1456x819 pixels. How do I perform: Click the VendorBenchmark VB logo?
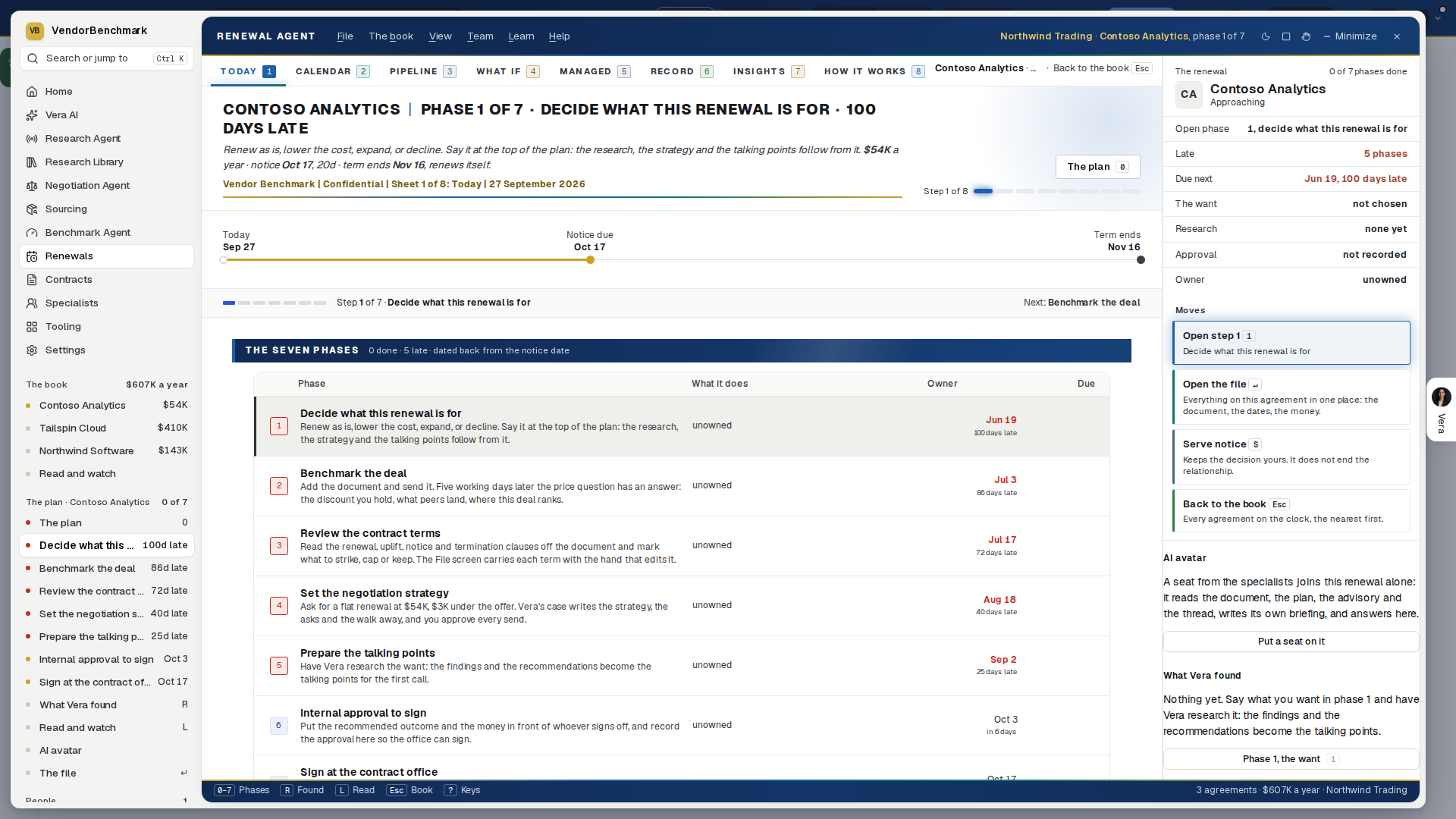tap(35, 30)
